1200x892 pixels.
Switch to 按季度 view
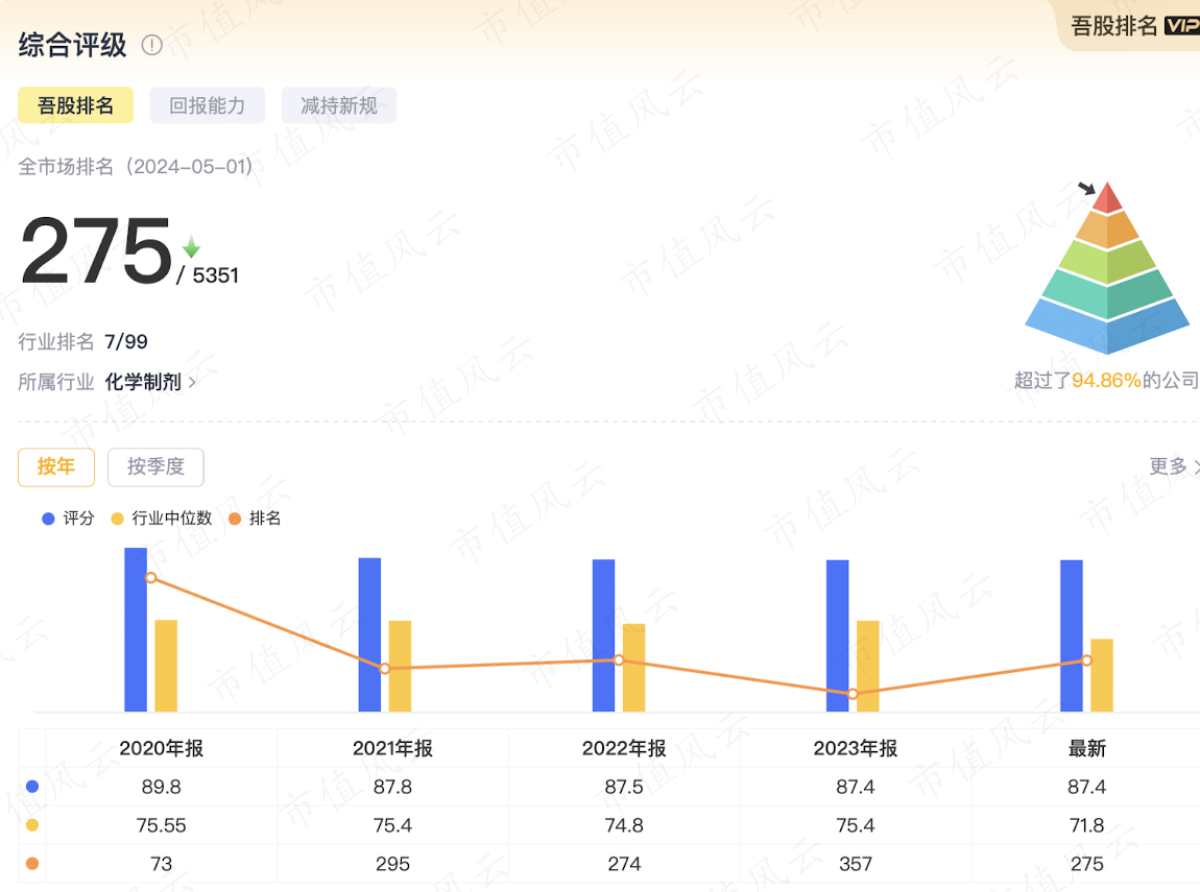(155, 467)
